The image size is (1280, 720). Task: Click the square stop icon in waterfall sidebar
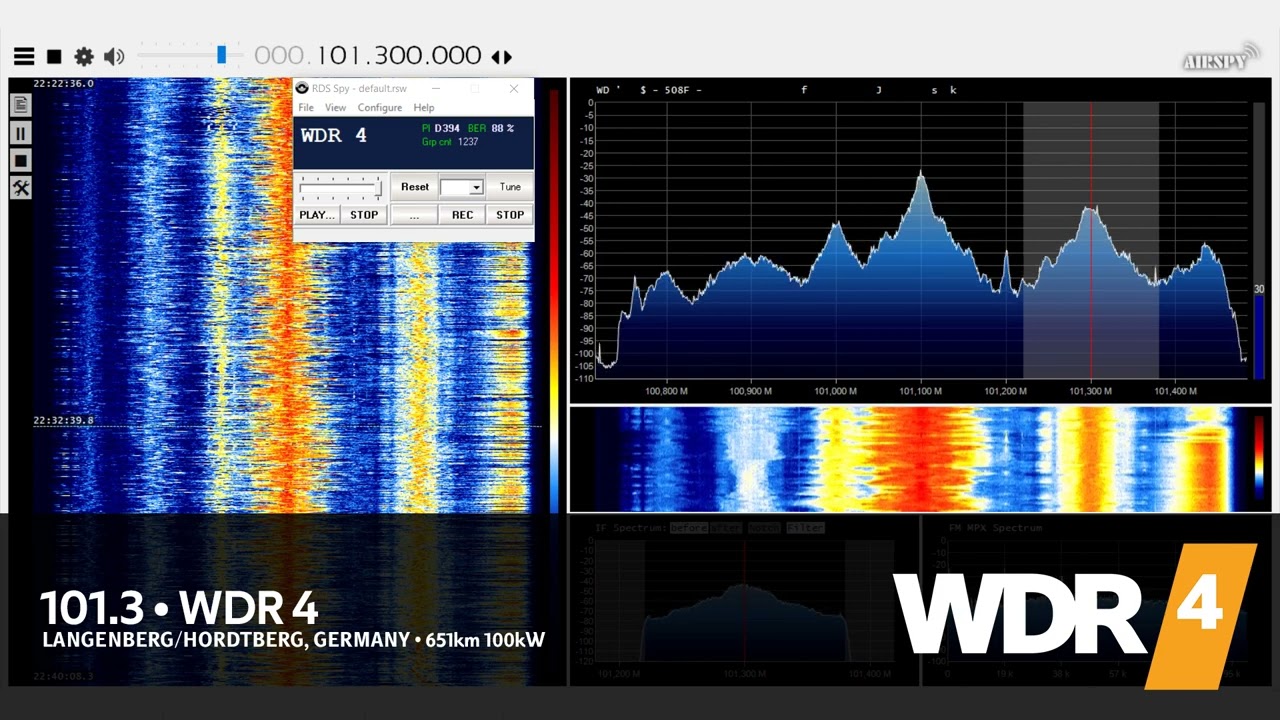click(x=20, y=160)
